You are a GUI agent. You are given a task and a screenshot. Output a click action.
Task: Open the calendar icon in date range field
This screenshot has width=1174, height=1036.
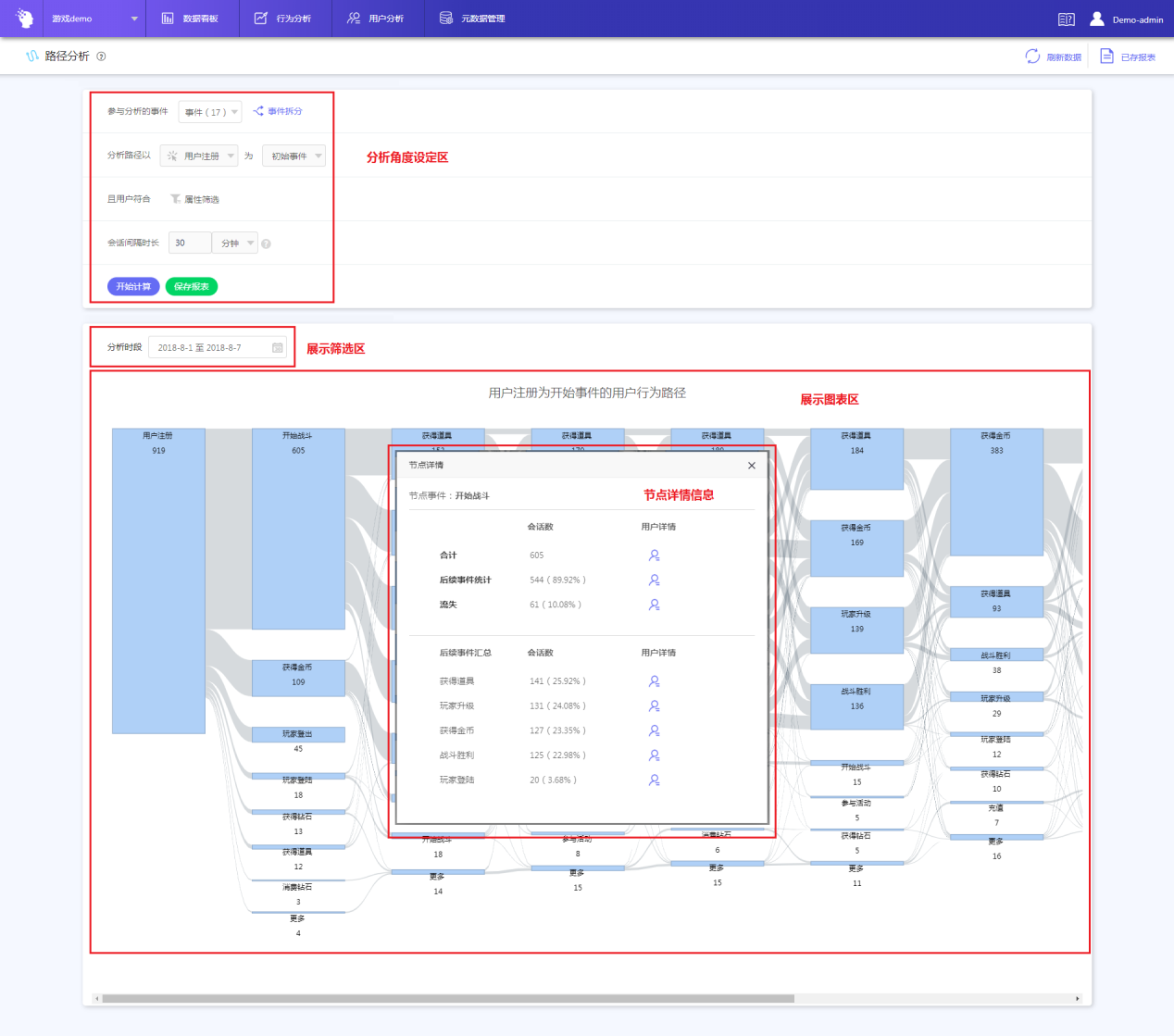click(x=277, y=348)
